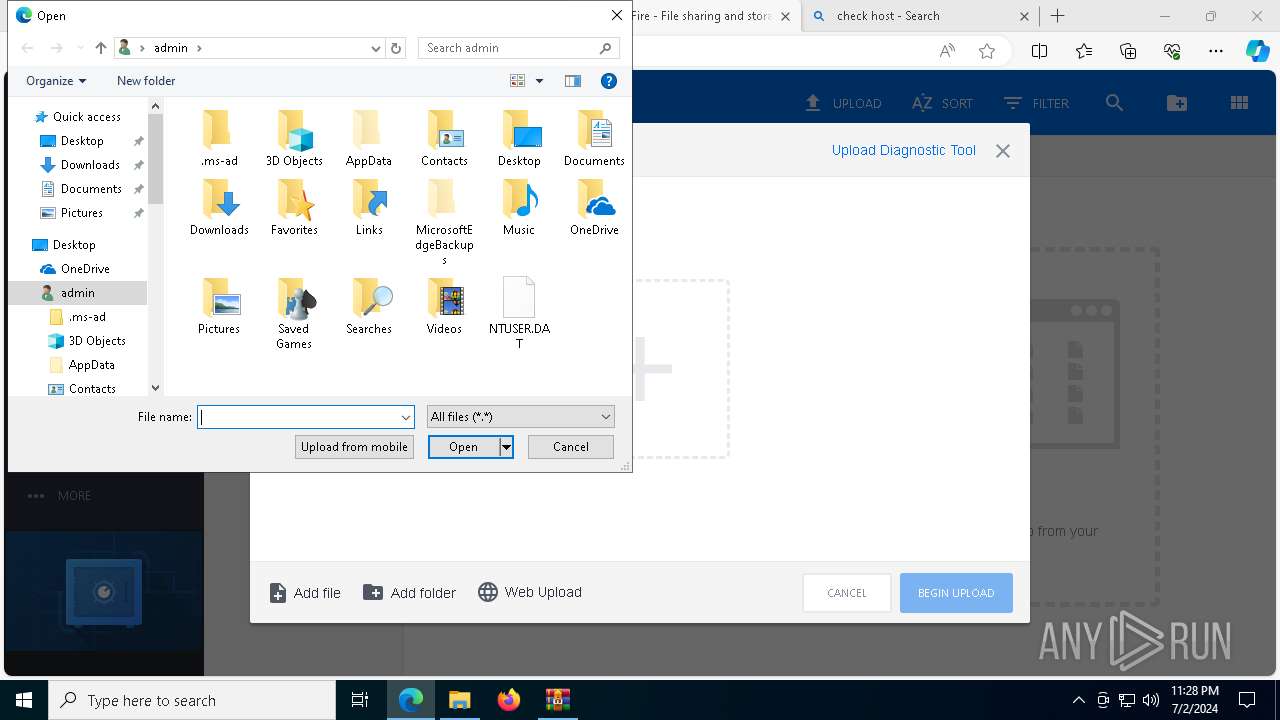The image size is (1280, 720).
Task: Open the Upload Diagnostic Tool link
Action: click(x=904, y=150)
